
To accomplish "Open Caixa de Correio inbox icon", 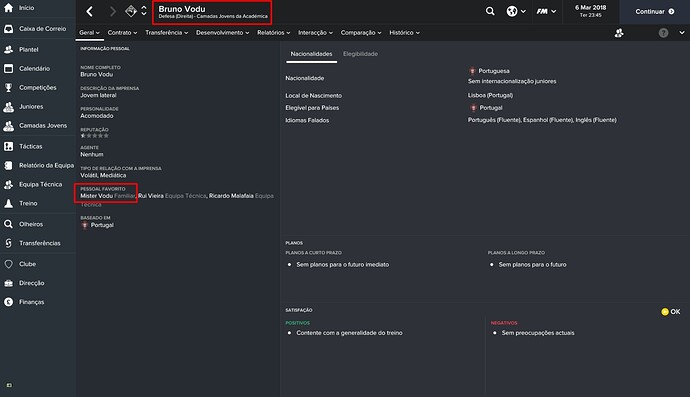I will point(8,29).
